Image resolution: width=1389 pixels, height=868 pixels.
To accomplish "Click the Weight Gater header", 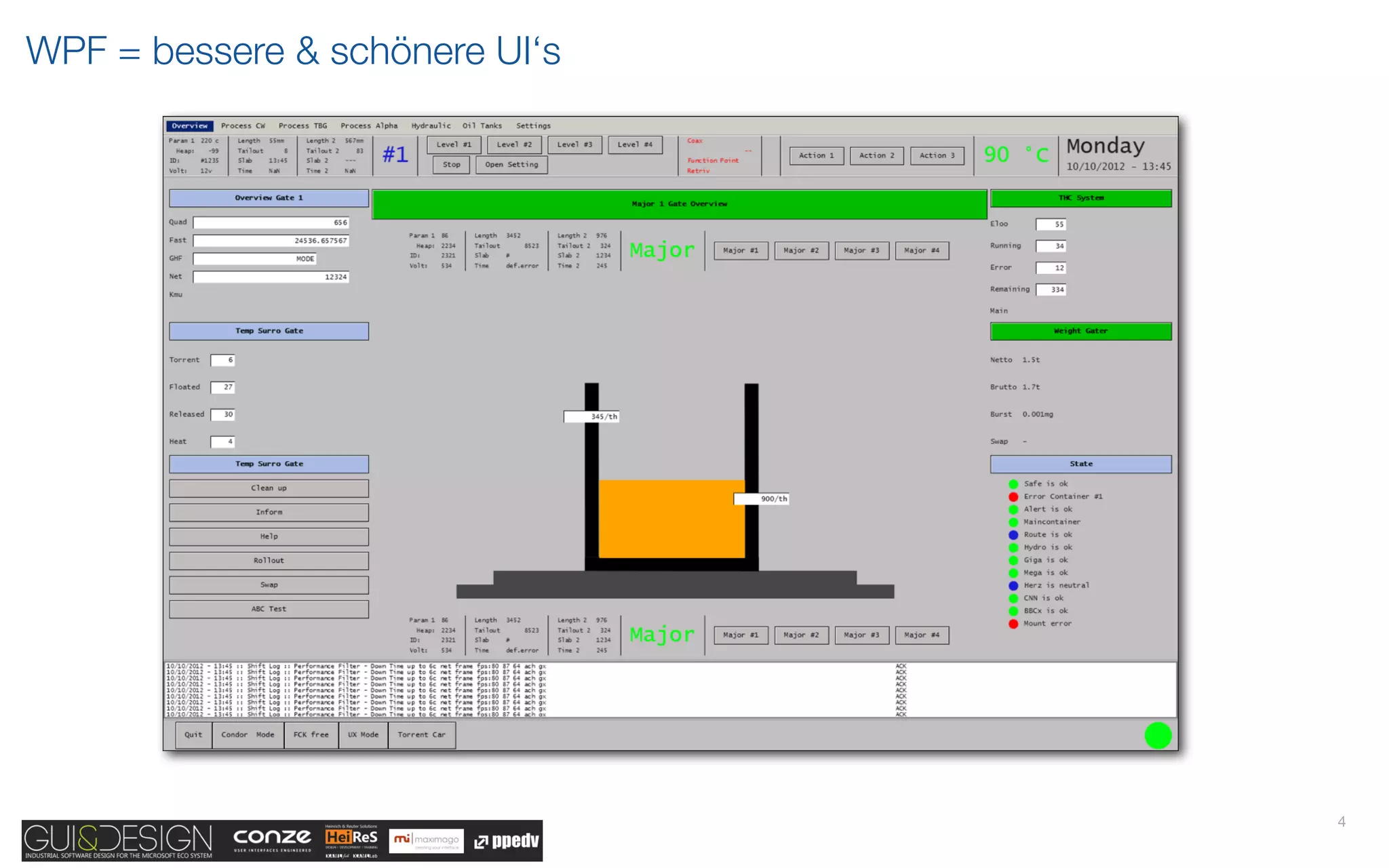I will click(x=1080, y=331).
